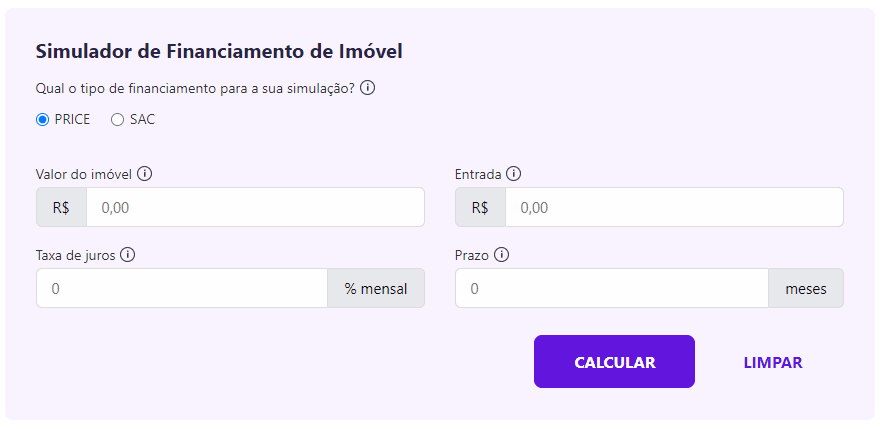Focus the Valor do imóvel amount field
Screen dimensions: 880x429
[x=255, y=208]
